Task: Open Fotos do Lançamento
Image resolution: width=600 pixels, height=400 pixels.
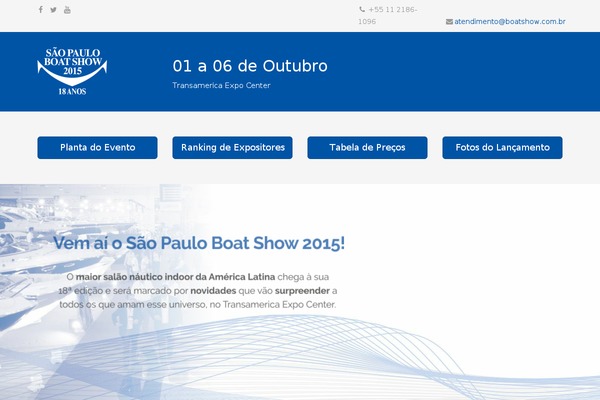Action: point(502,147)
